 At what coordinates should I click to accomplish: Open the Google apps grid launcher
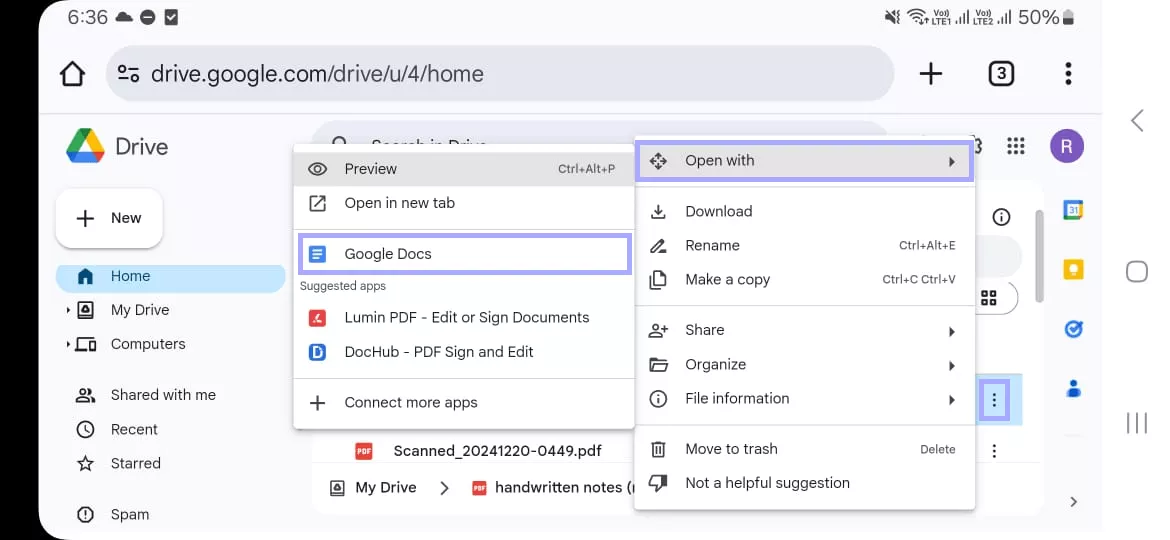1016,146
